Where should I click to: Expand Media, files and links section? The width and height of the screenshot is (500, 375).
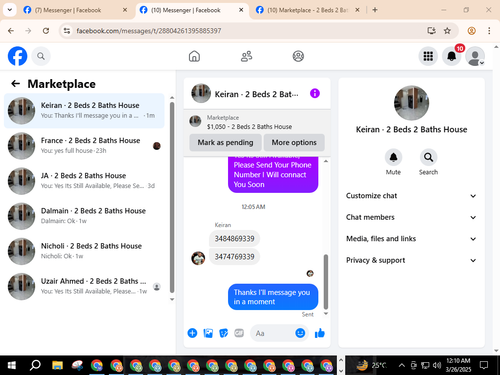point(411,239)
